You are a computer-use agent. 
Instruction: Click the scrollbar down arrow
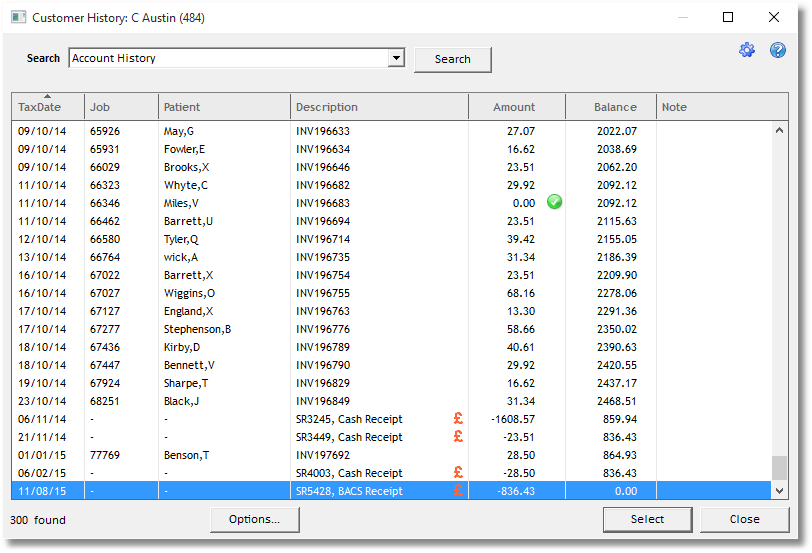click(x=779, y=490)
